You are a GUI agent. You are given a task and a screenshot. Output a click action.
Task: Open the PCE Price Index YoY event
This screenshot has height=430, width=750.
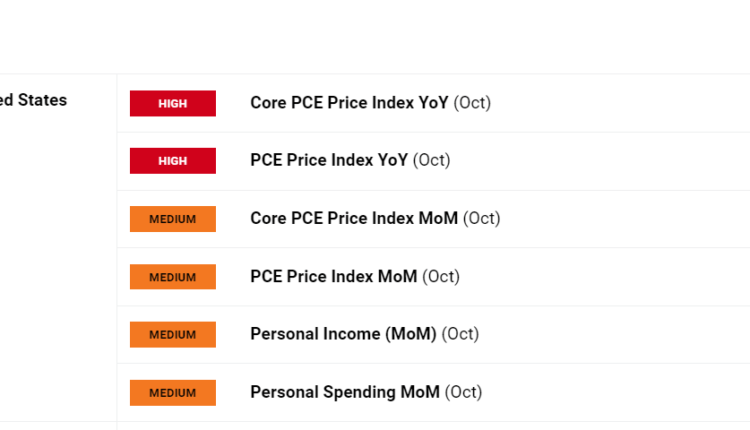(329, 161)
